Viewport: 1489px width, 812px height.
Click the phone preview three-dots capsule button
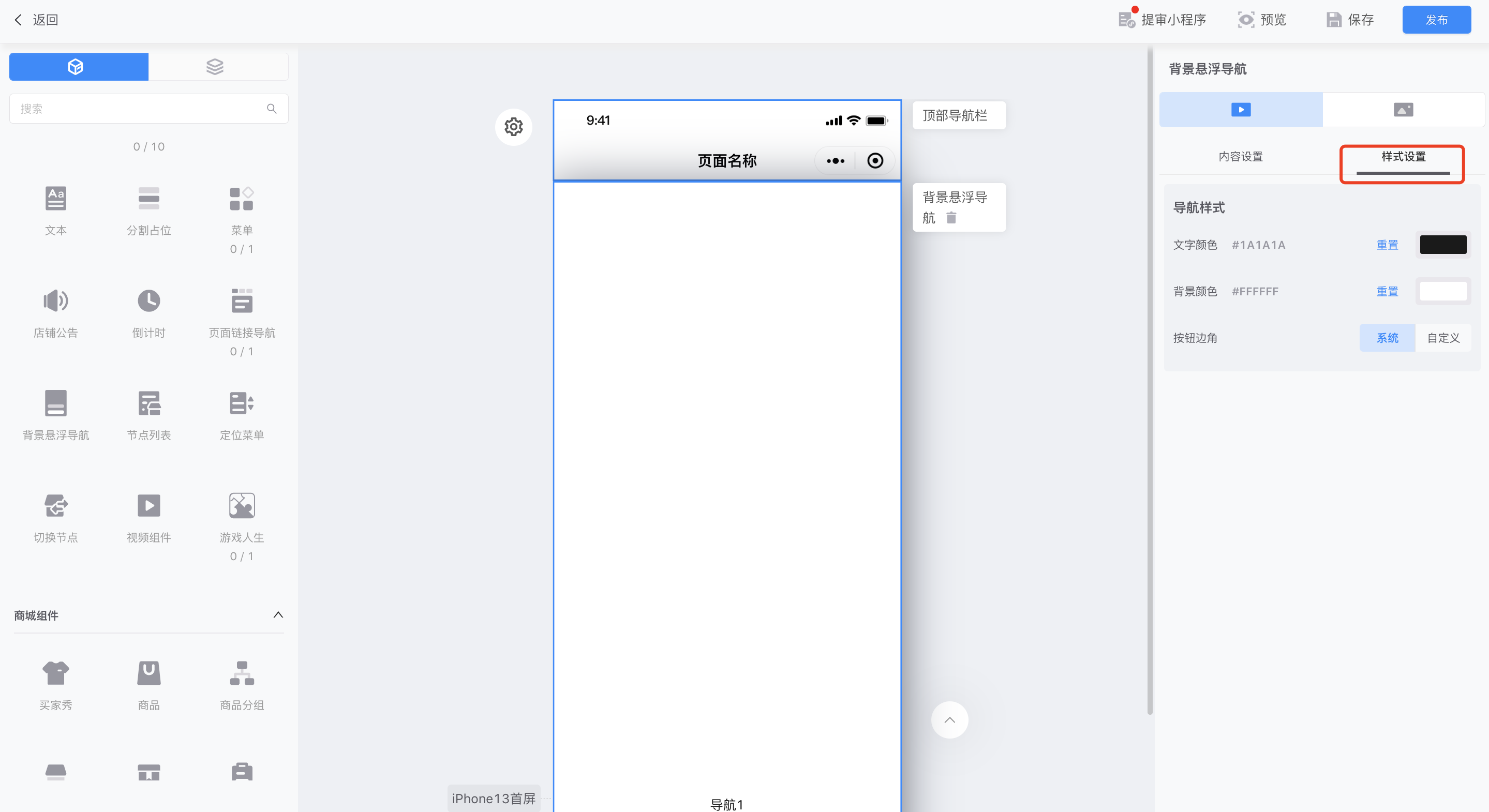point(835,161)
